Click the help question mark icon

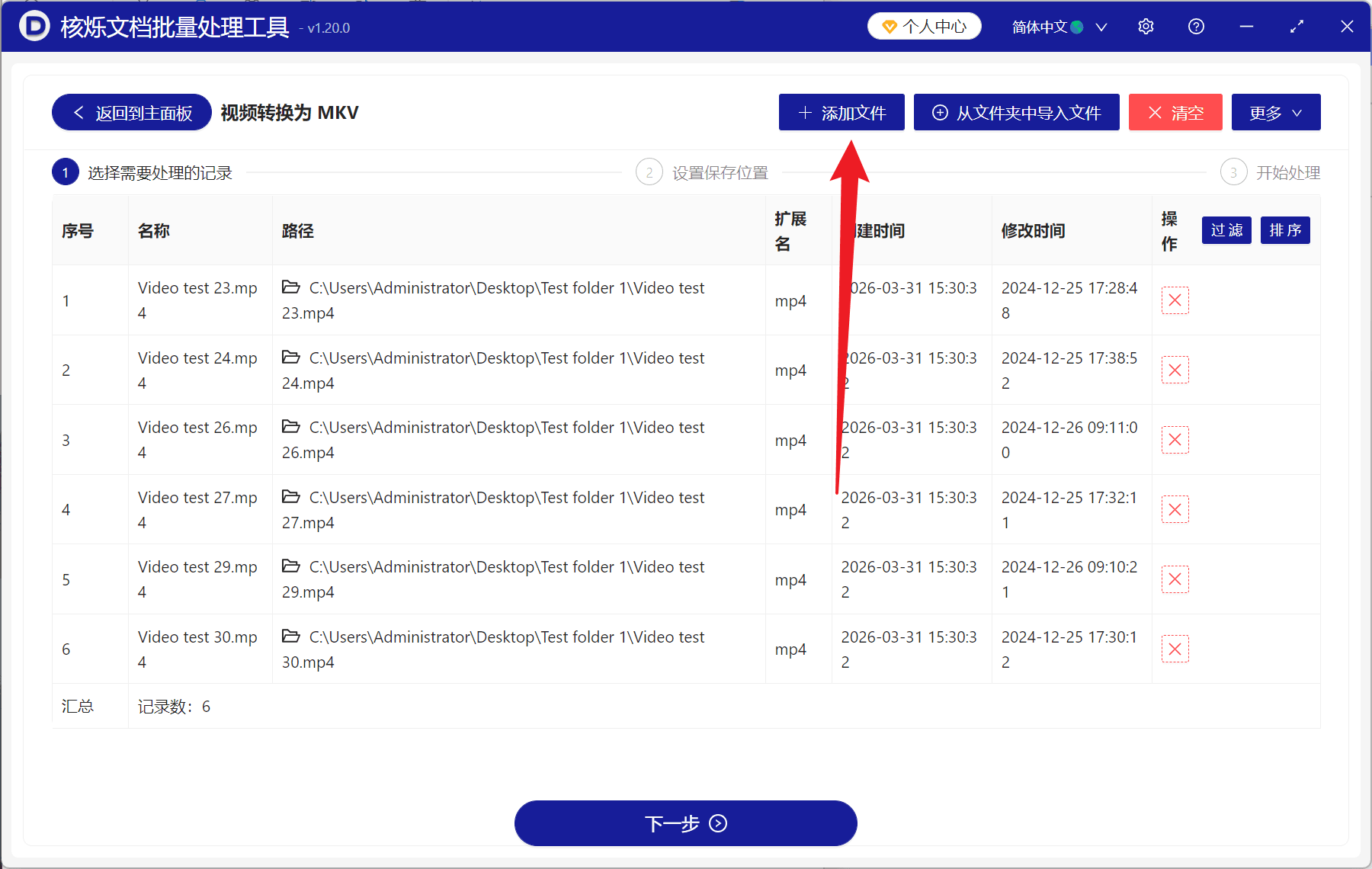click(1196, 26)
